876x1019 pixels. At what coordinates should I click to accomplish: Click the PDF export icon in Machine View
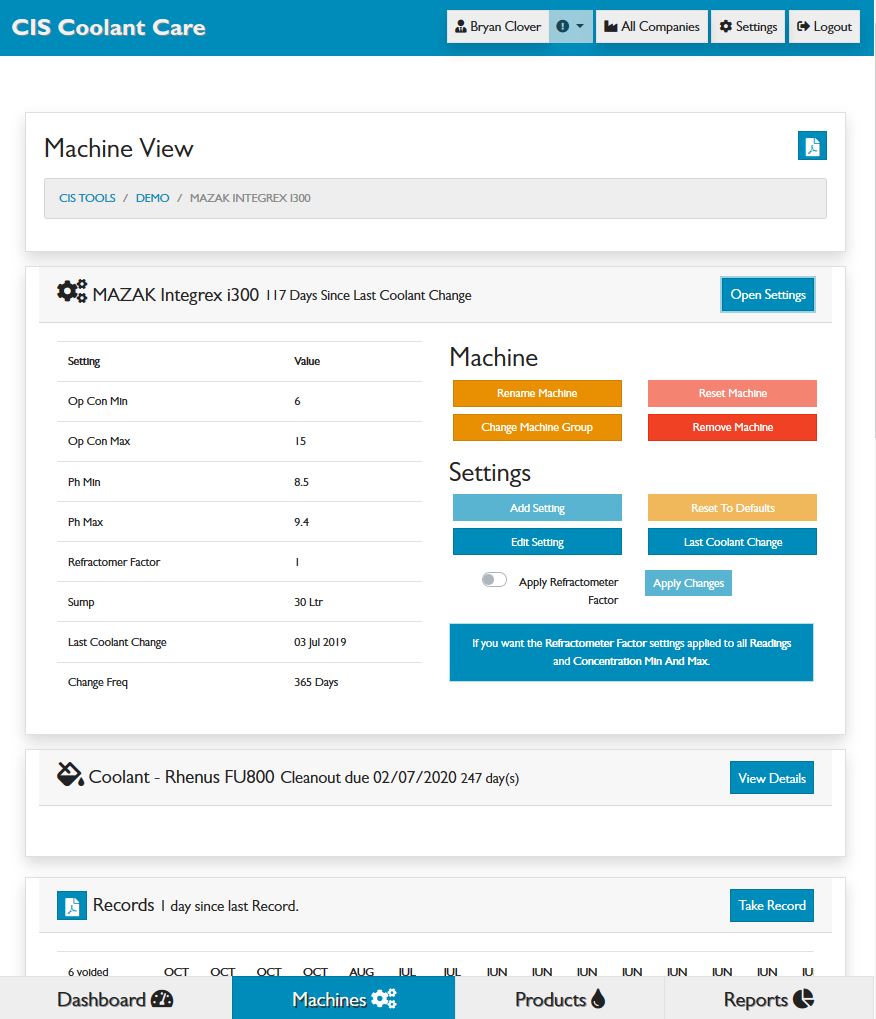812,146
